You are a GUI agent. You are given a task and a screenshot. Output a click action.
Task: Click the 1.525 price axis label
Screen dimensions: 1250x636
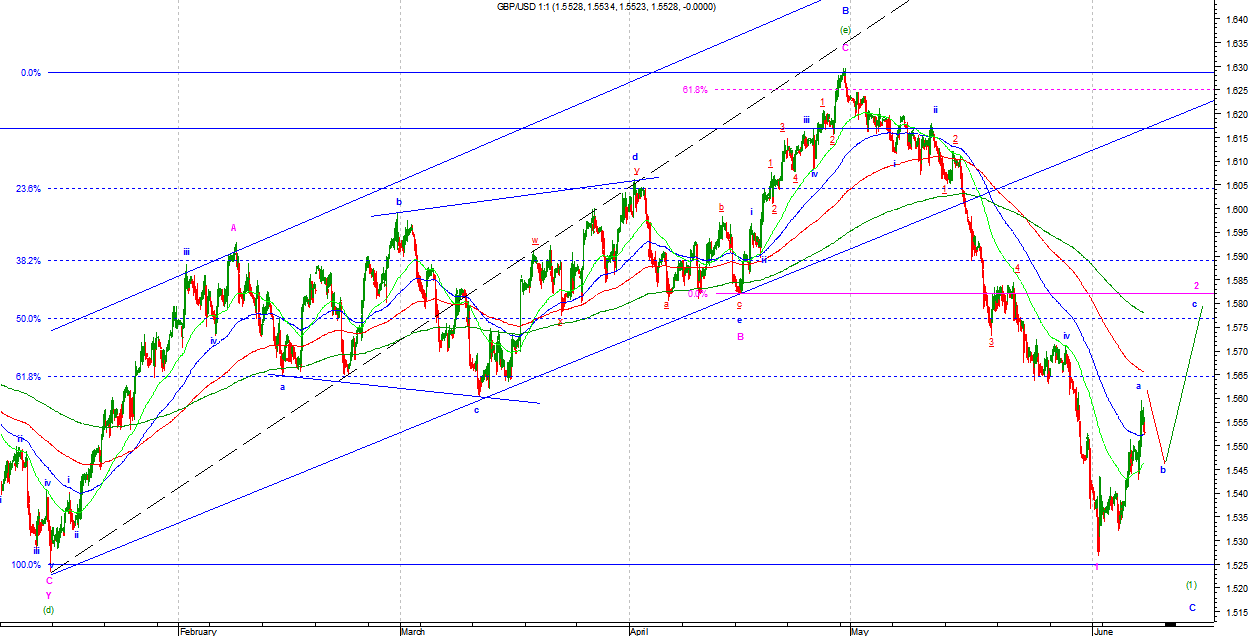(1232, 565)
